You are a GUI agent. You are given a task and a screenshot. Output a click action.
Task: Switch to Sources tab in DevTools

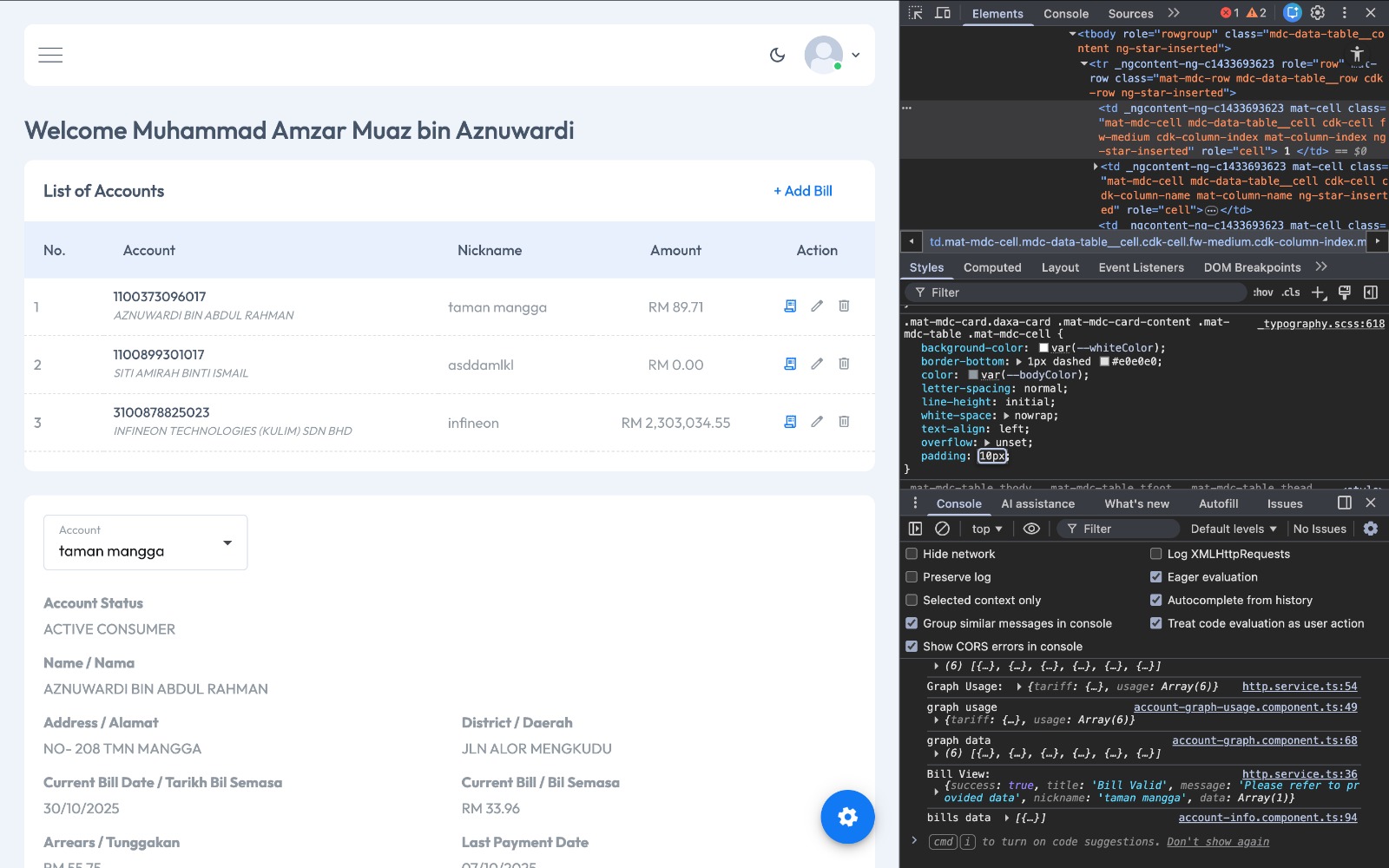tap(1130, 14)
